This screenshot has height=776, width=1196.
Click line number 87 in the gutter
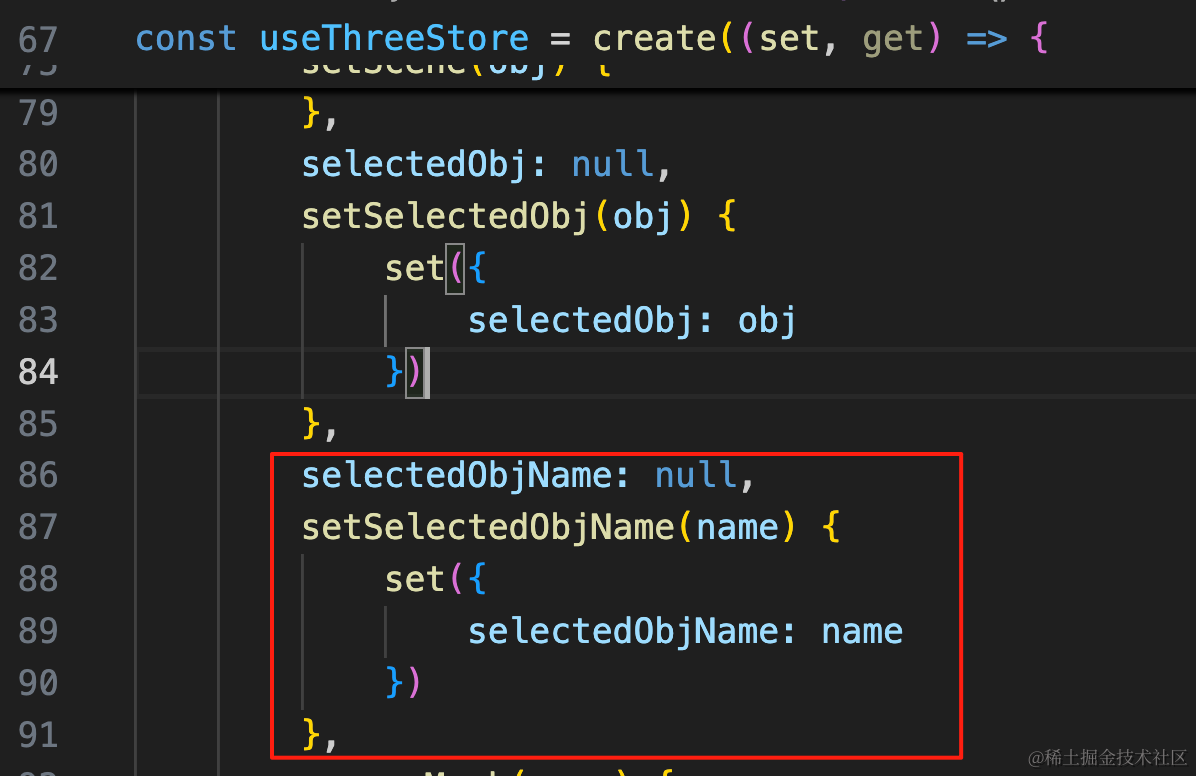pyautogui.click(x=38, y=527)
